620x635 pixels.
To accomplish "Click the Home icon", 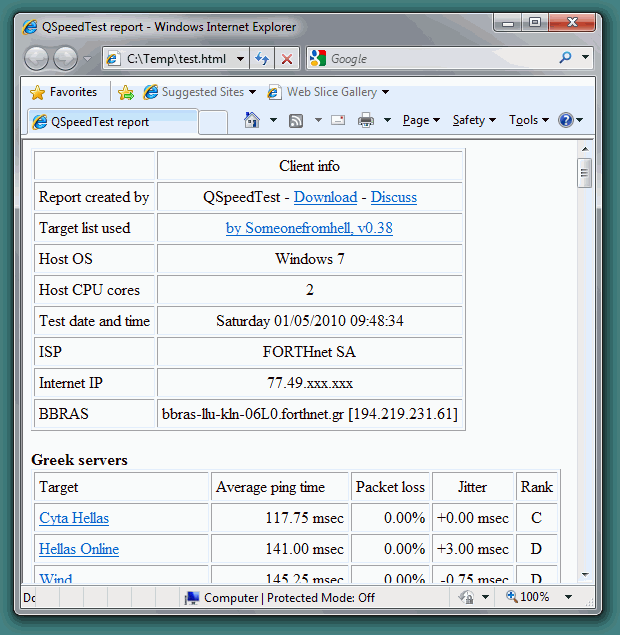I will [252, 120].
